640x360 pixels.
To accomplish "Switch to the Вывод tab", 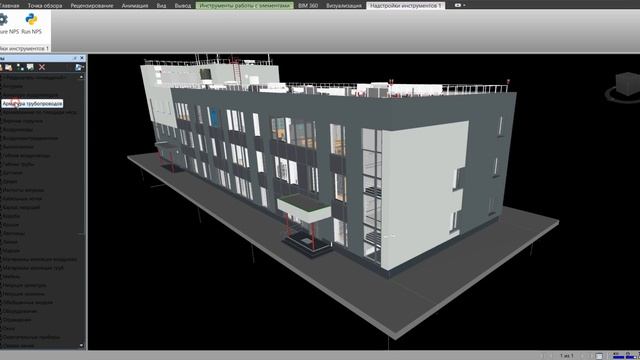I will pos(182,6).
